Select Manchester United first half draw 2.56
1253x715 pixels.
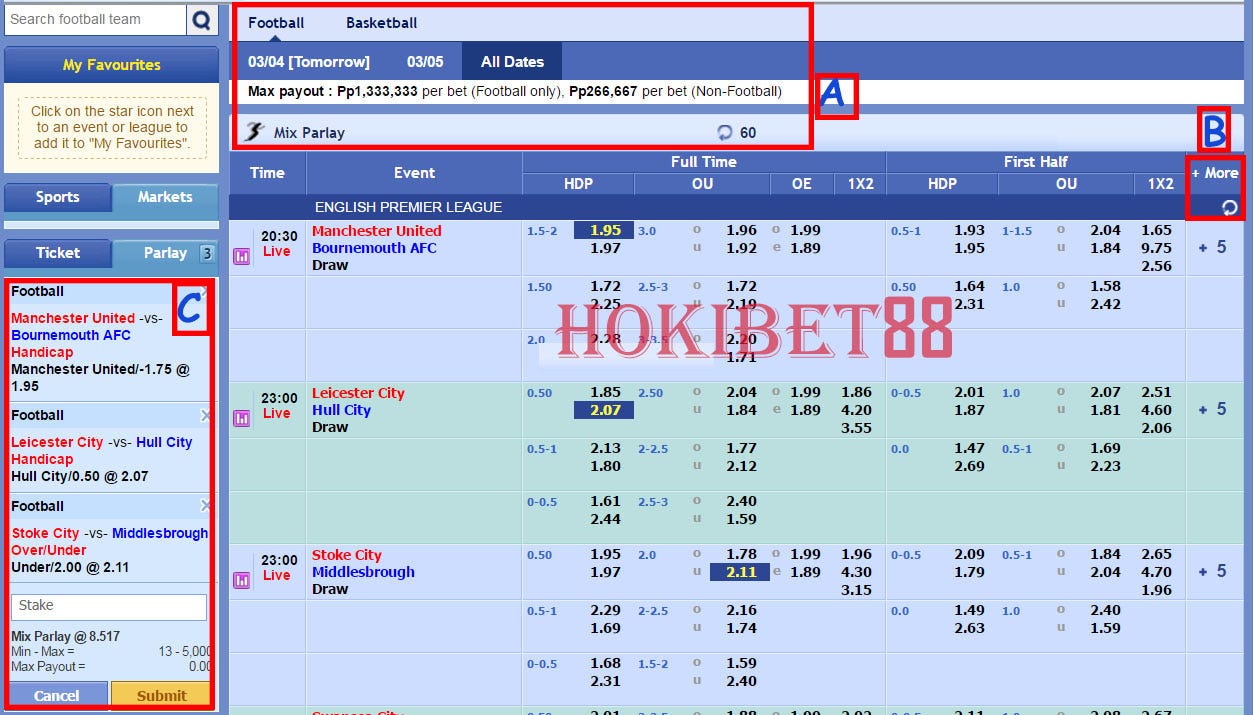1156,266
